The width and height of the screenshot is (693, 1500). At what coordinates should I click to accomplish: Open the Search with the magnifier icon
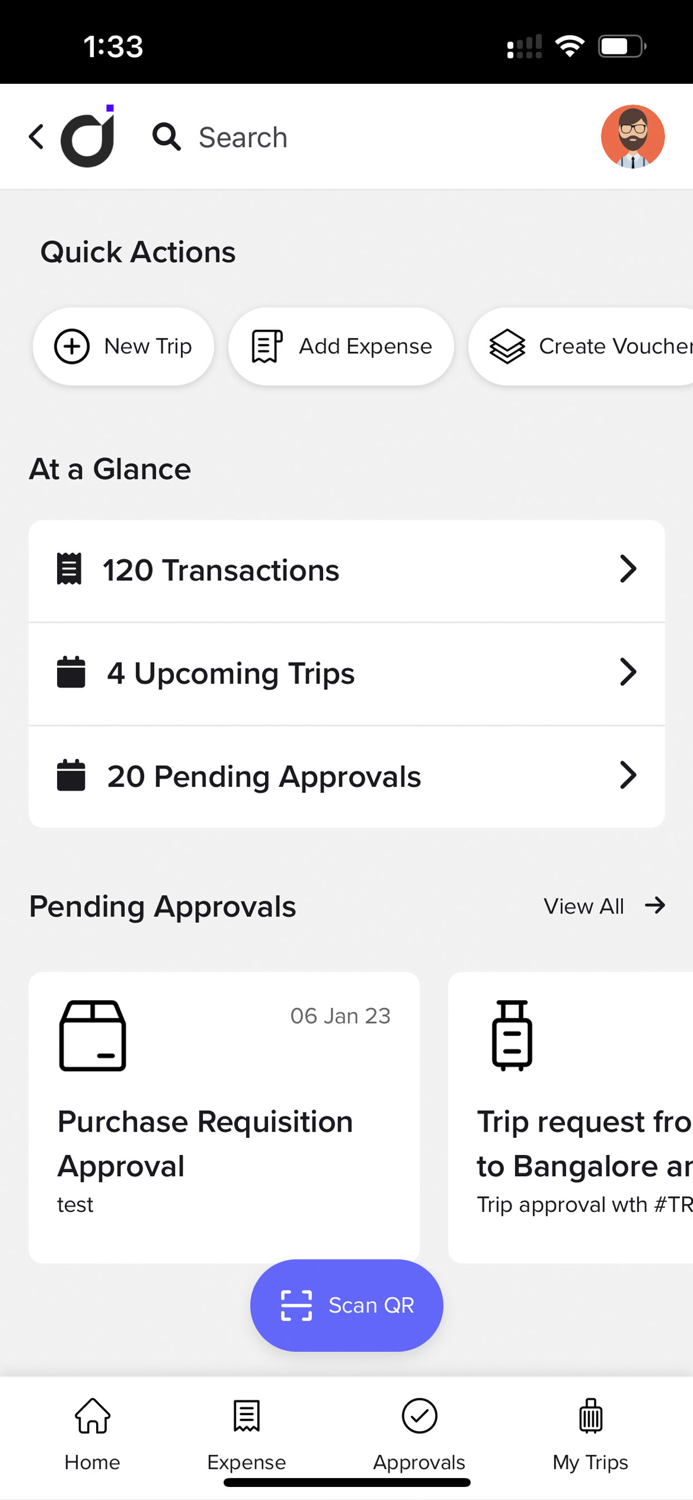[166, 137]
